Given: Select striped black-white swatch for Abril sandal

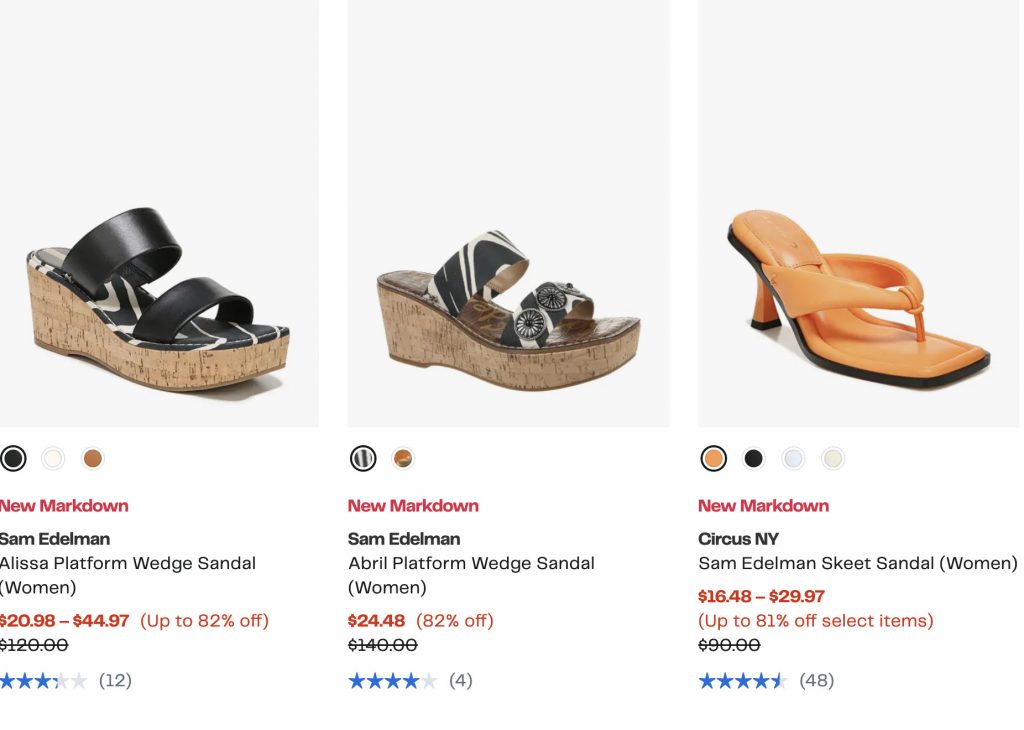Looking at the screenshot, I should pyautogui.click(x=363, y=459).
